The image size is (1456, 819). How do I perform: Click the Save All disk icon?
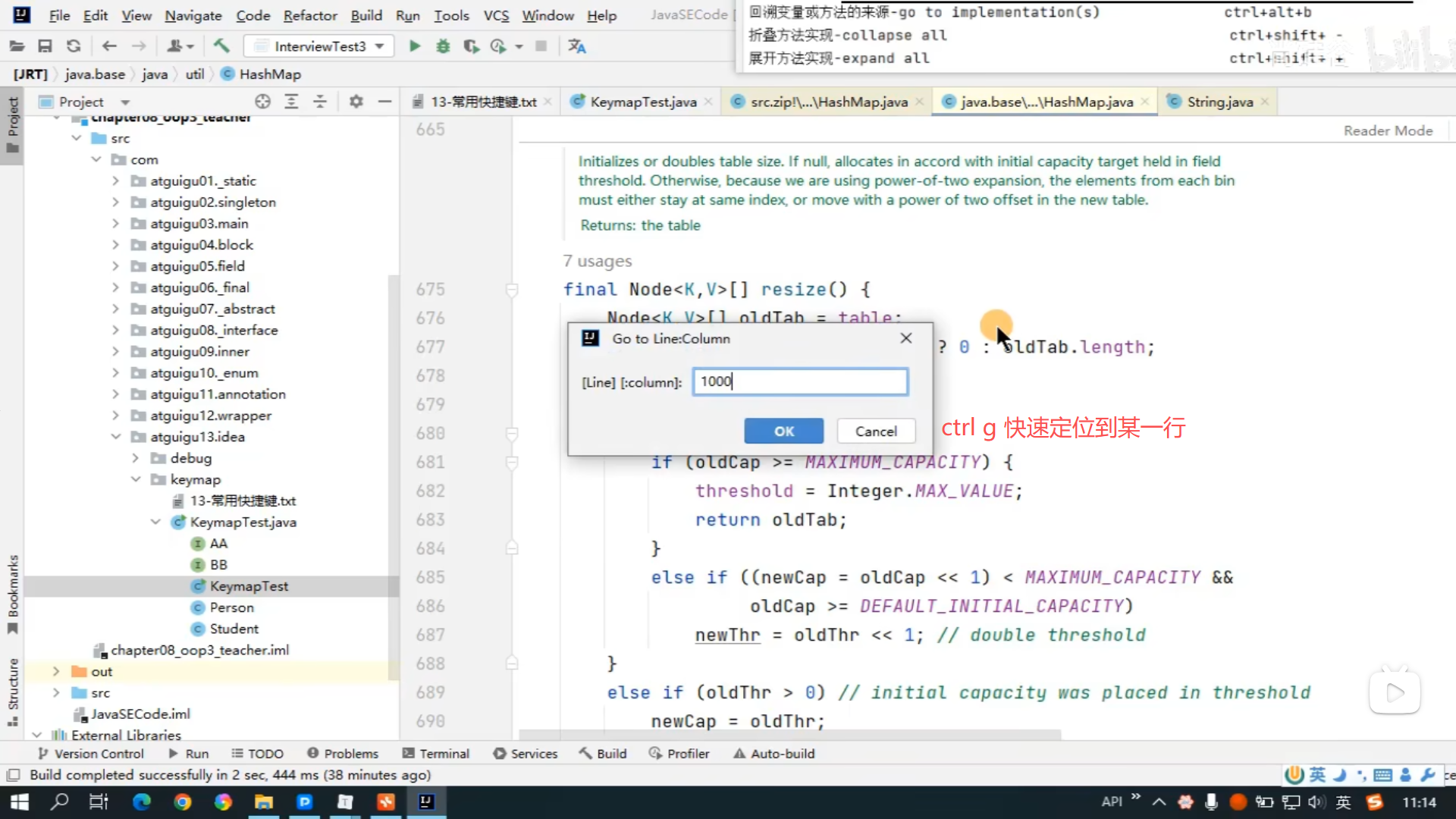45,46
